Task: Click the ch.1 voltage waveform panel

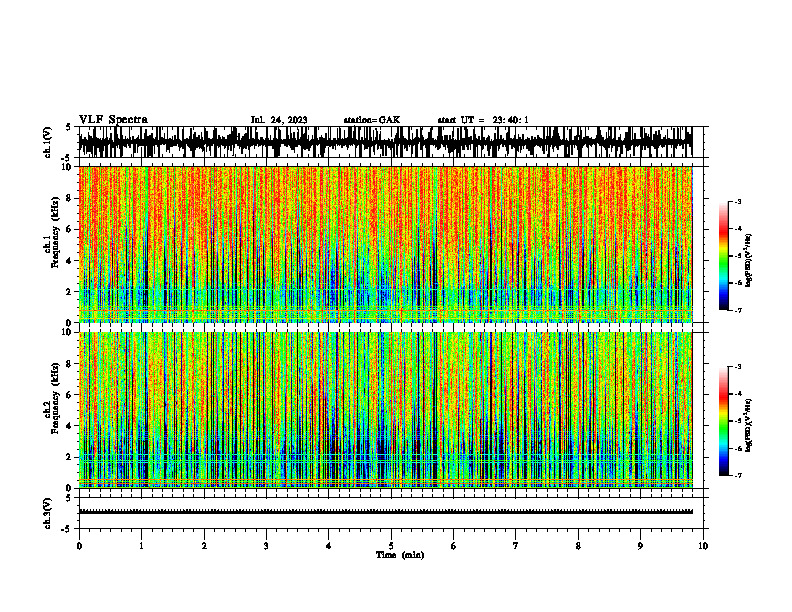Action: click(385, 142)
